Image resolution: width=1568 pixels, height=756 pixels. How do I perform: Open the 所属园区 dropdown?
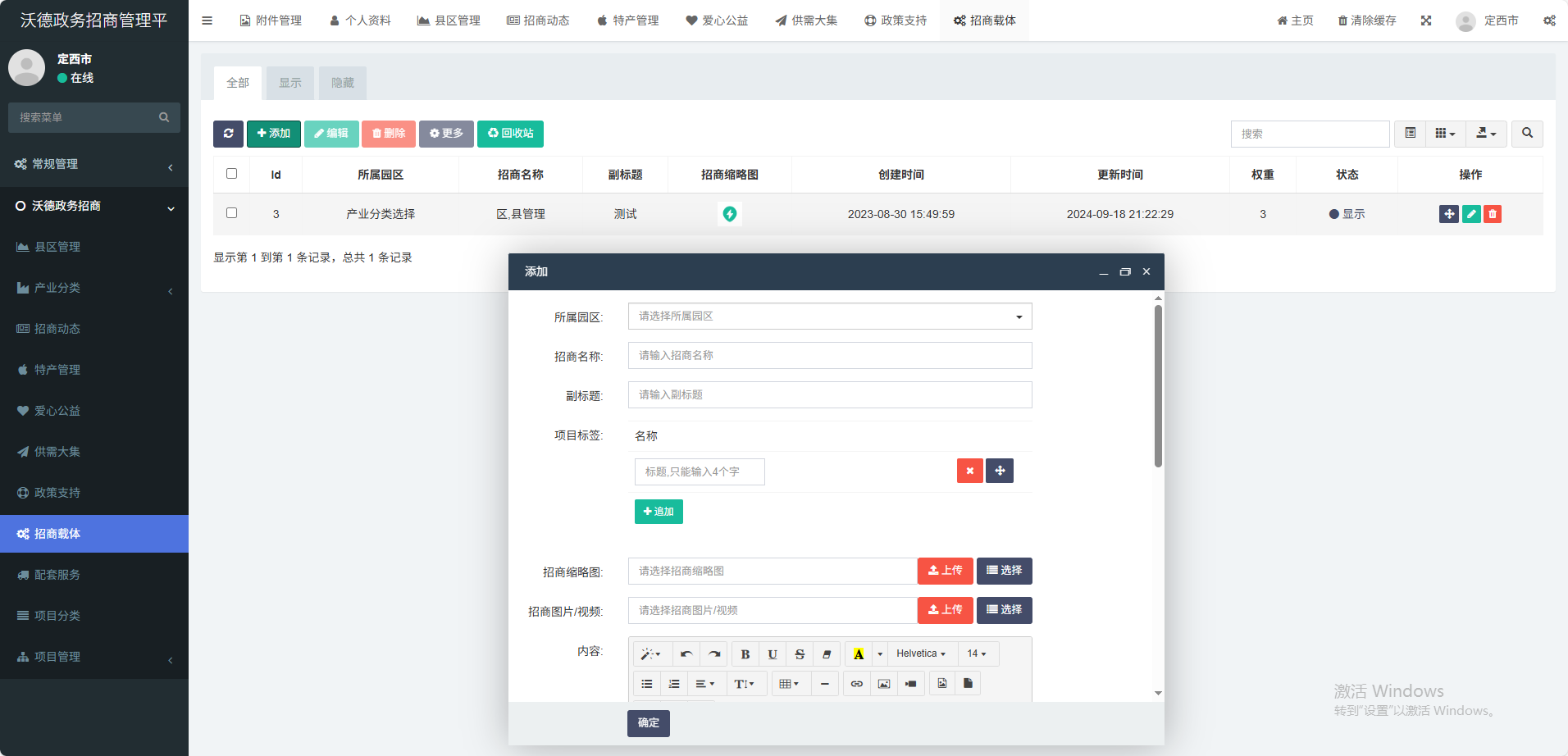pyautogui.click(x=829, y=317)
